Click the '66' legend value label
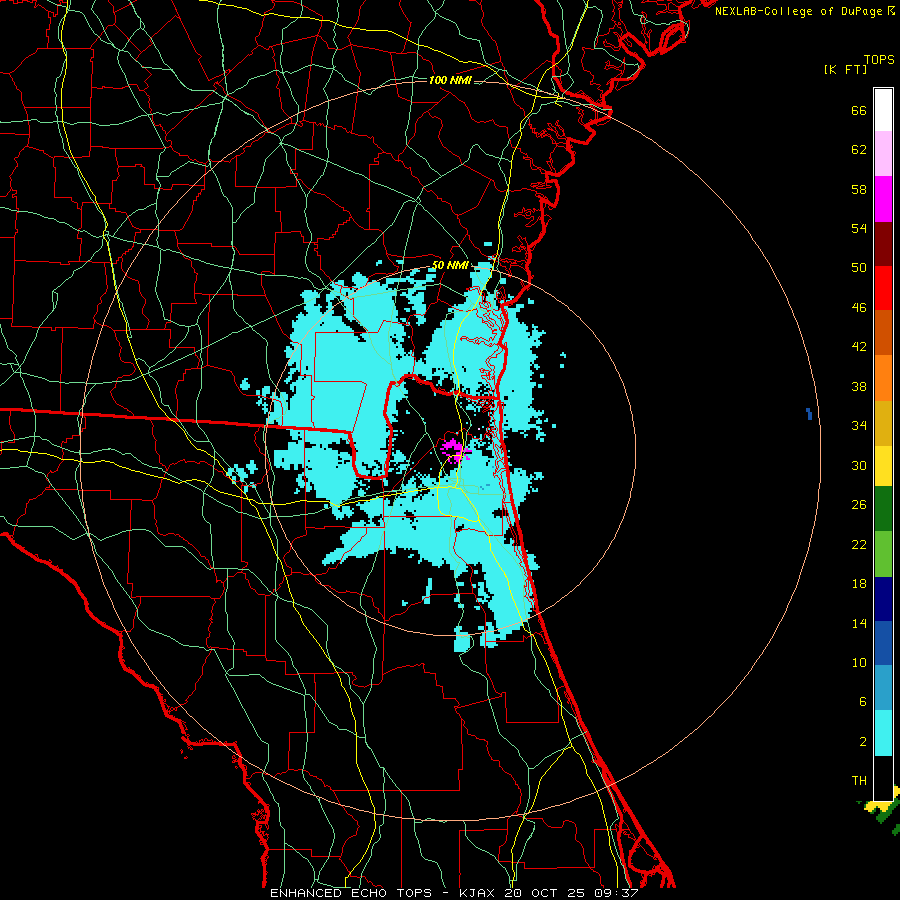Screen dimensions: 900x900 859,111
